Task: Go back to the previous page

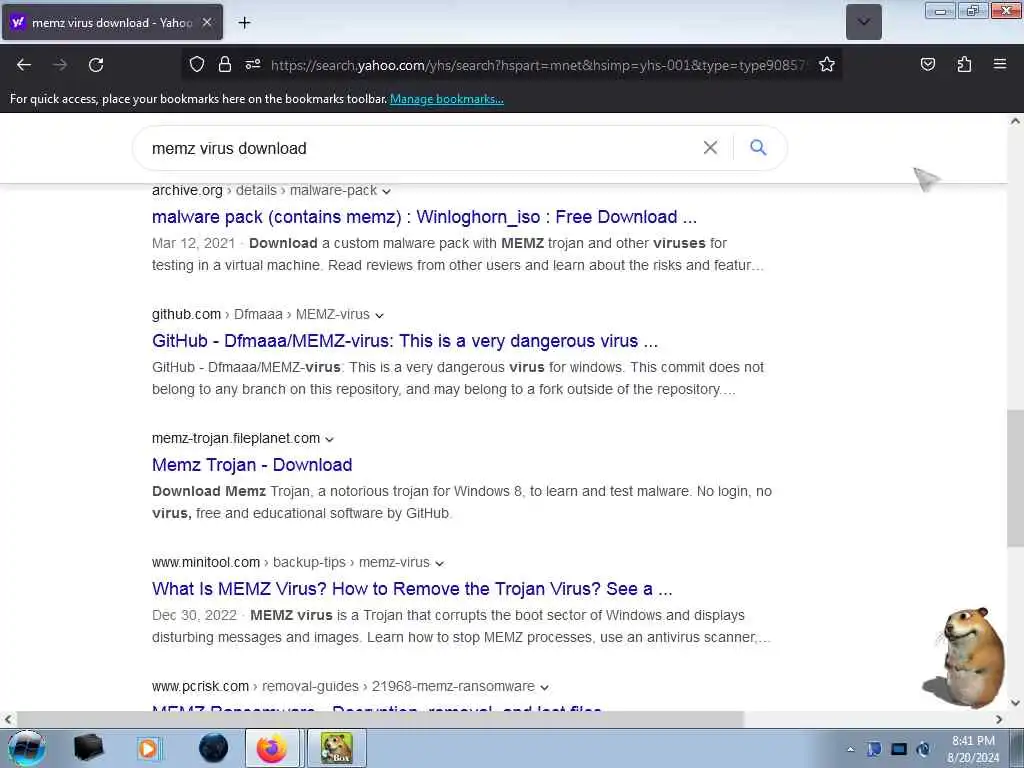Action: pos(24,65)
